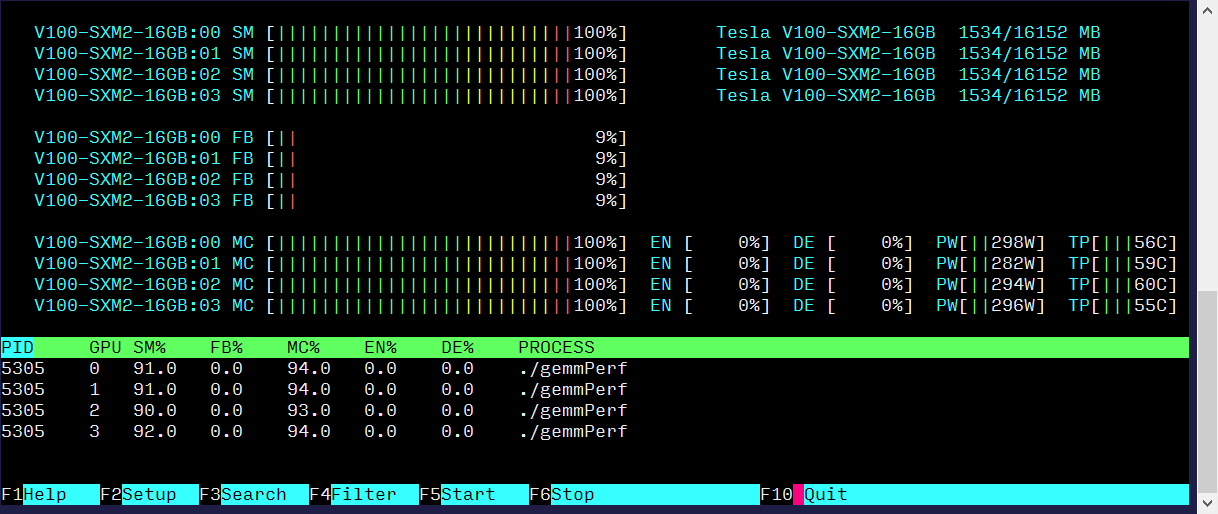Open F1 Help in footer bar
Screen dimensions: 1218x514
click(x=50, y=494)
